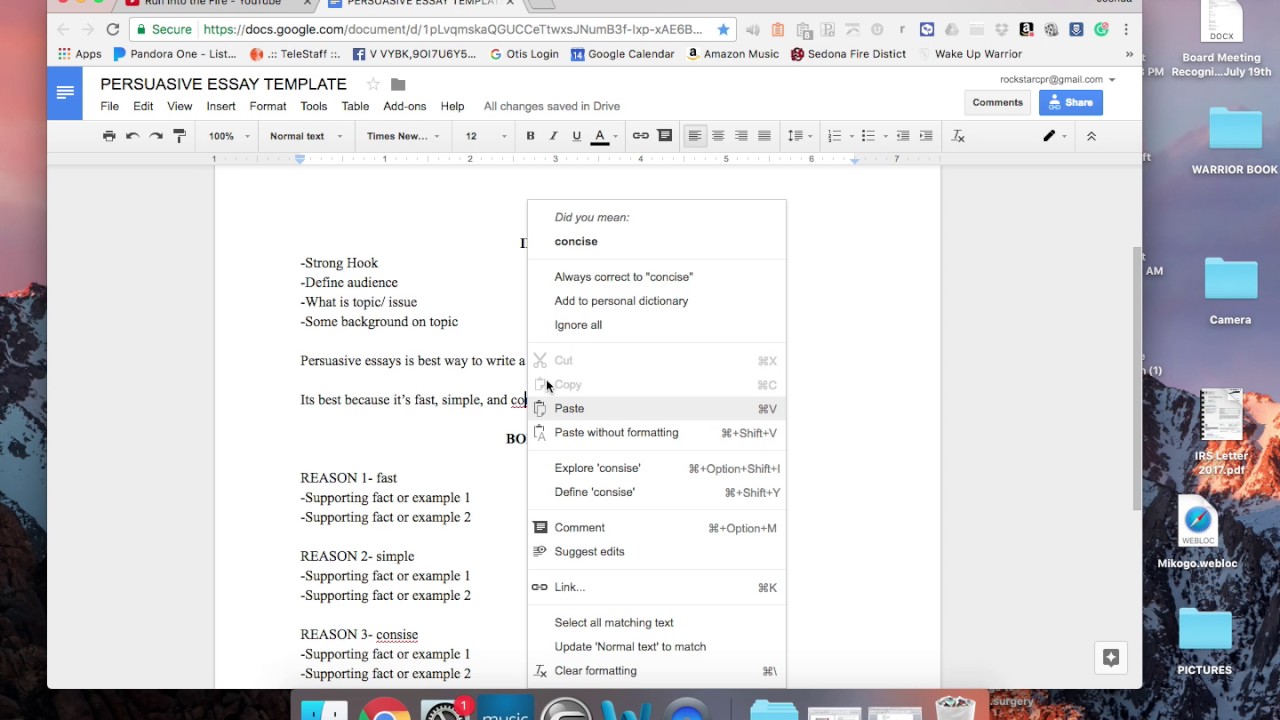
Task: Open the Tools menu
Action: [x=314, y=106]
